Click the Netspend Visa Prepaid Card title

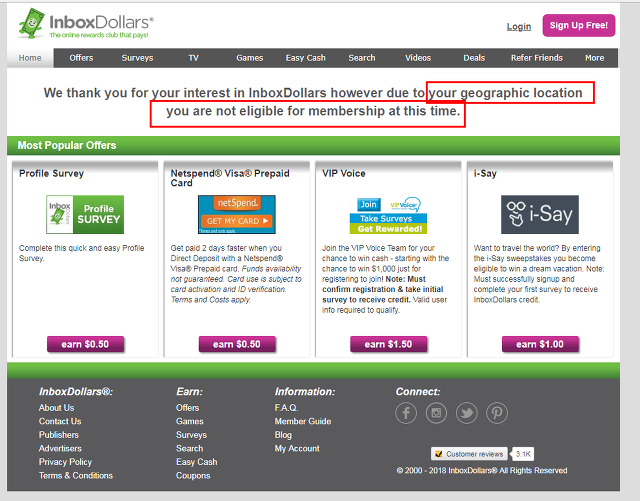(230, 178)
